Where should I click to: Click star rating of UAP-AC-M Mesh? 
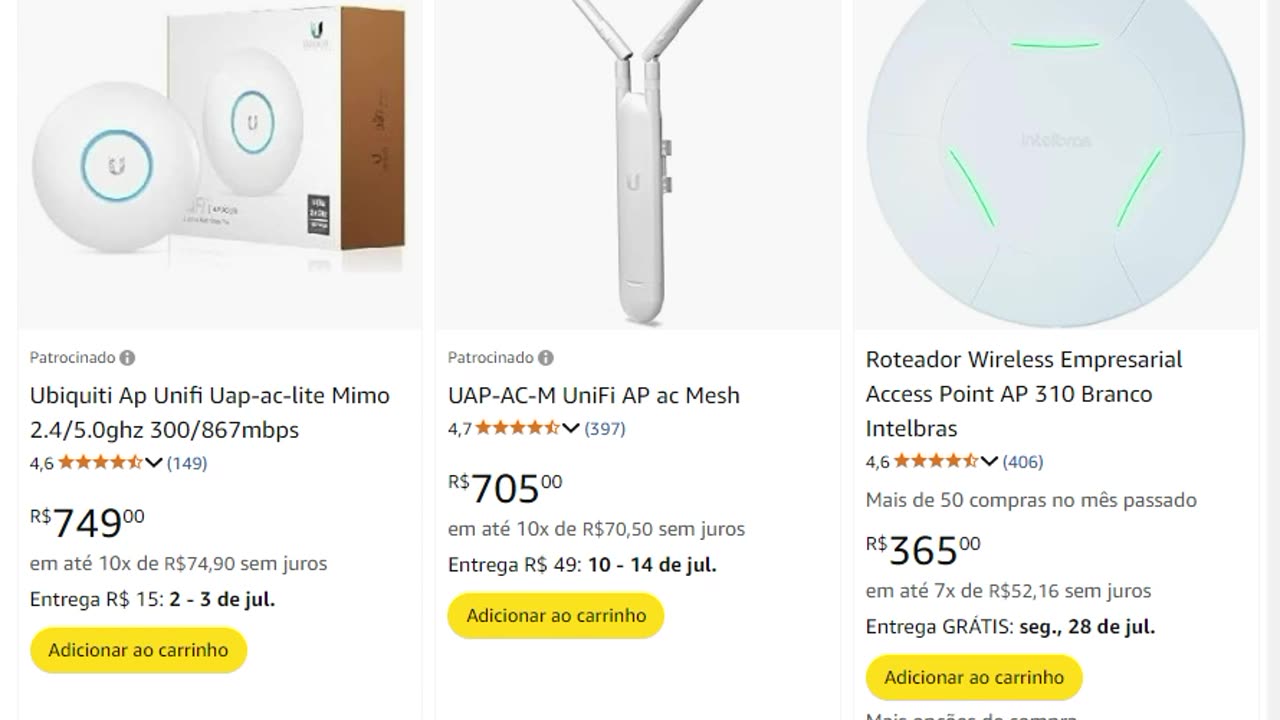point(517,429)
